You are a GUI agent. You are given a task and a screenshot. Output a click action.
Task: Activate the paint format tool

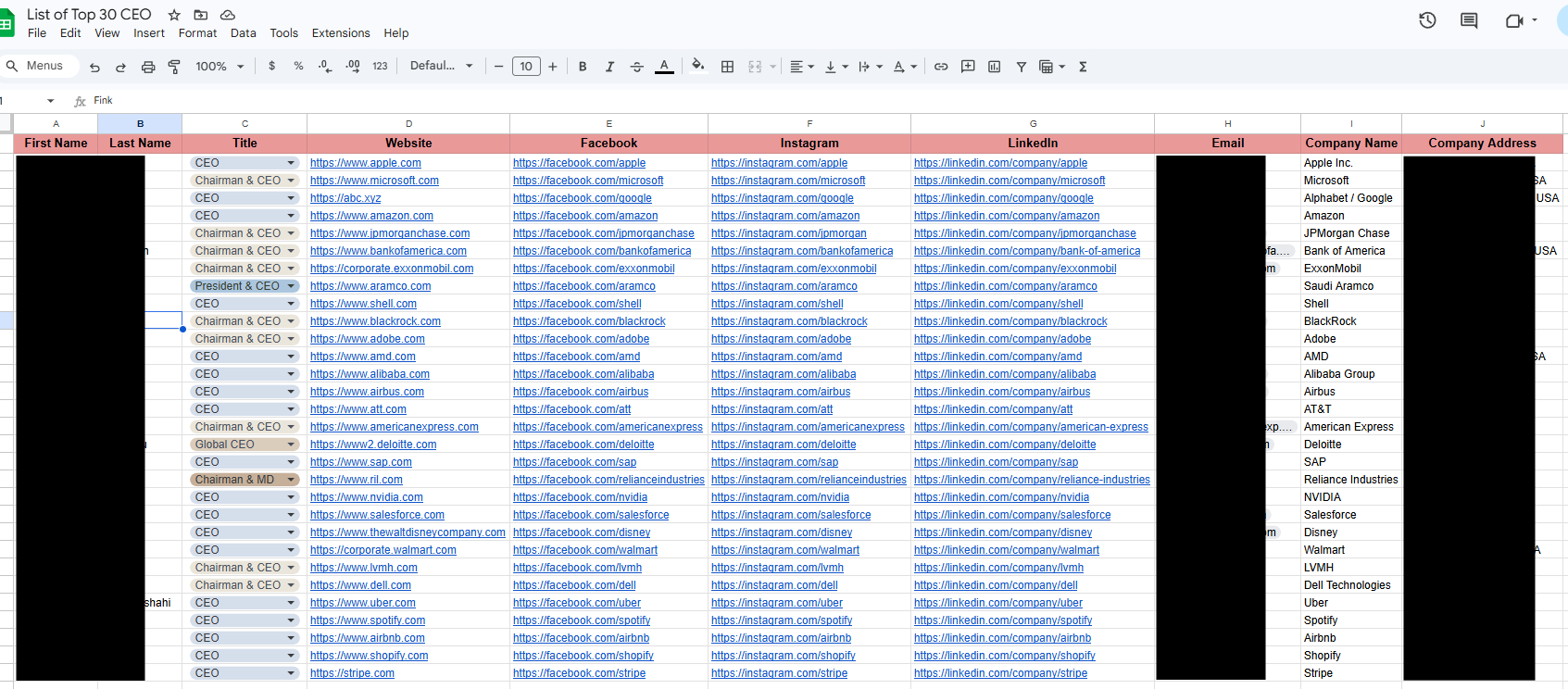click(x=174, y=67)
